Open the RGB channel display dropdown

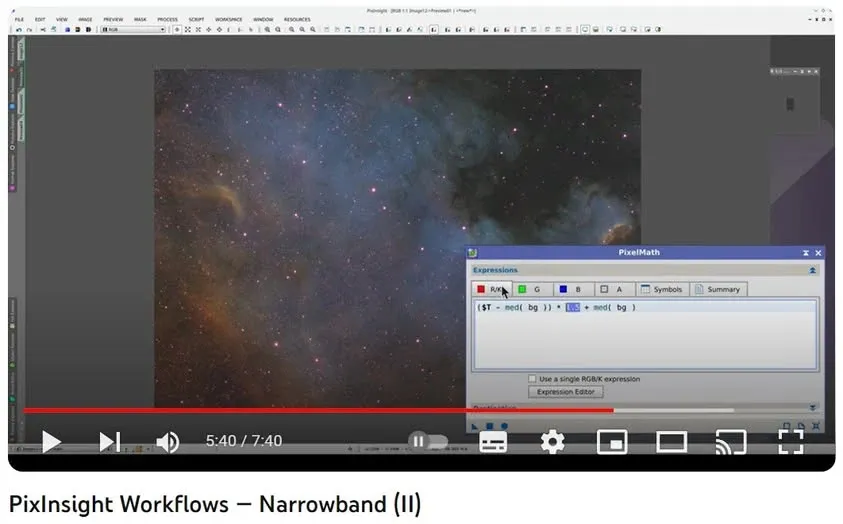(133, 30)
